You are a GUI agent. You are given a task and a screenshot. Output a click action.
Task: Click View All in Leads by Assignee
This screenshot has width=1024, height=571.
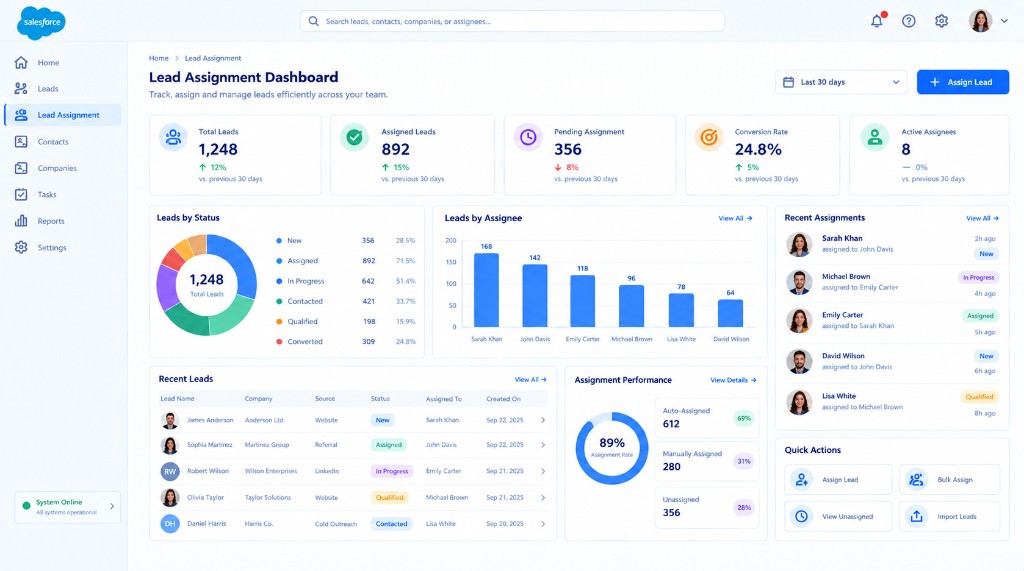735,218
